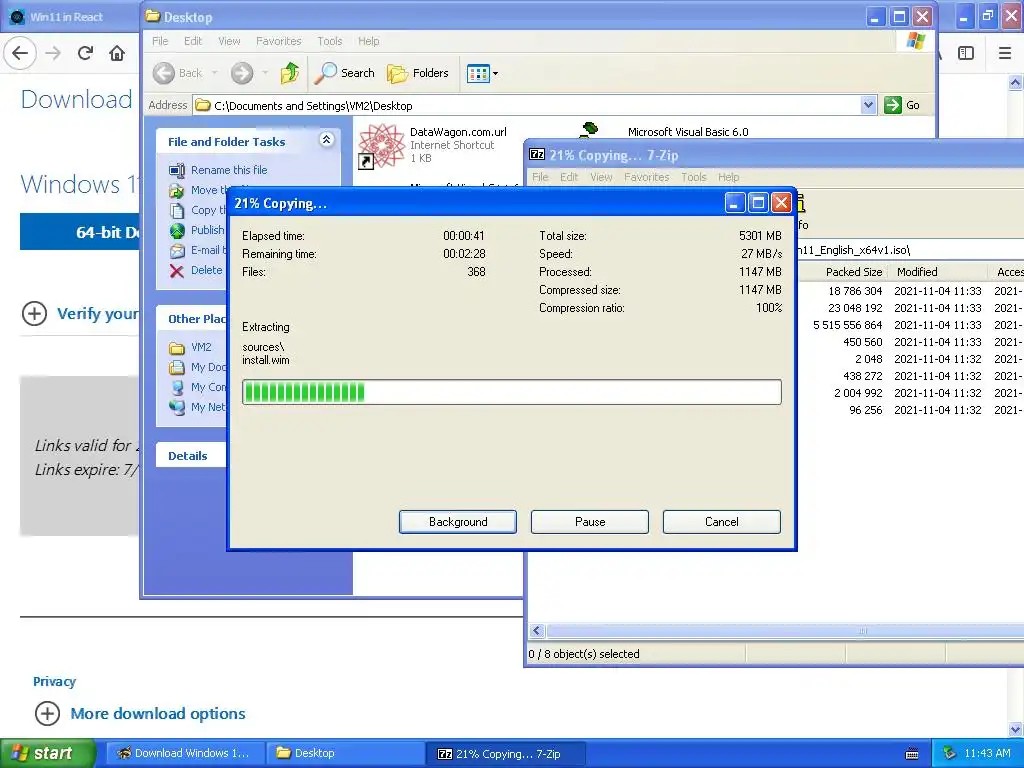Switch to Download Windows 11 taskbar item

[185, 753]
